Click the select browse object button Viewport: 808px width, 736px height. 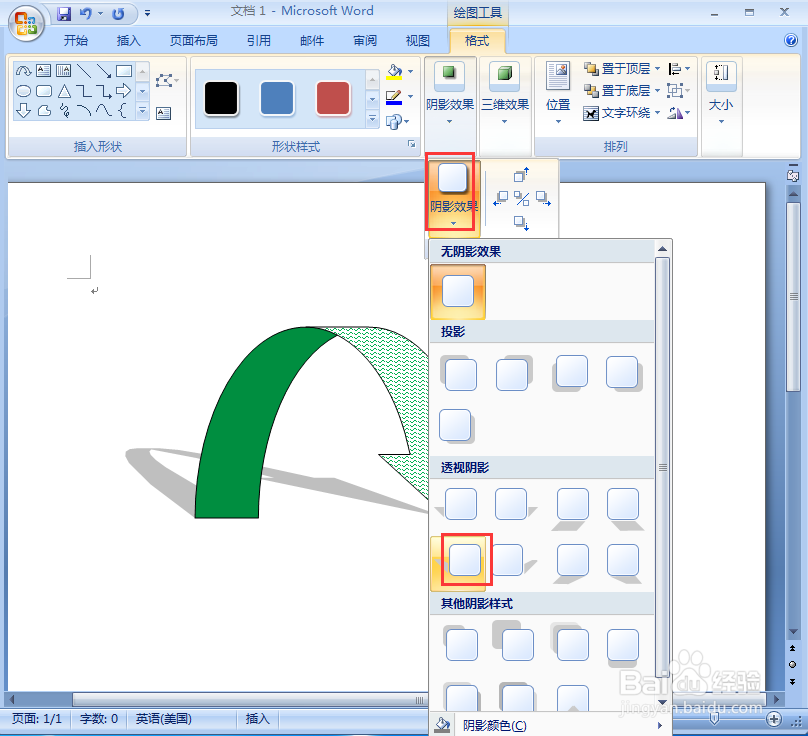point(793,664)
